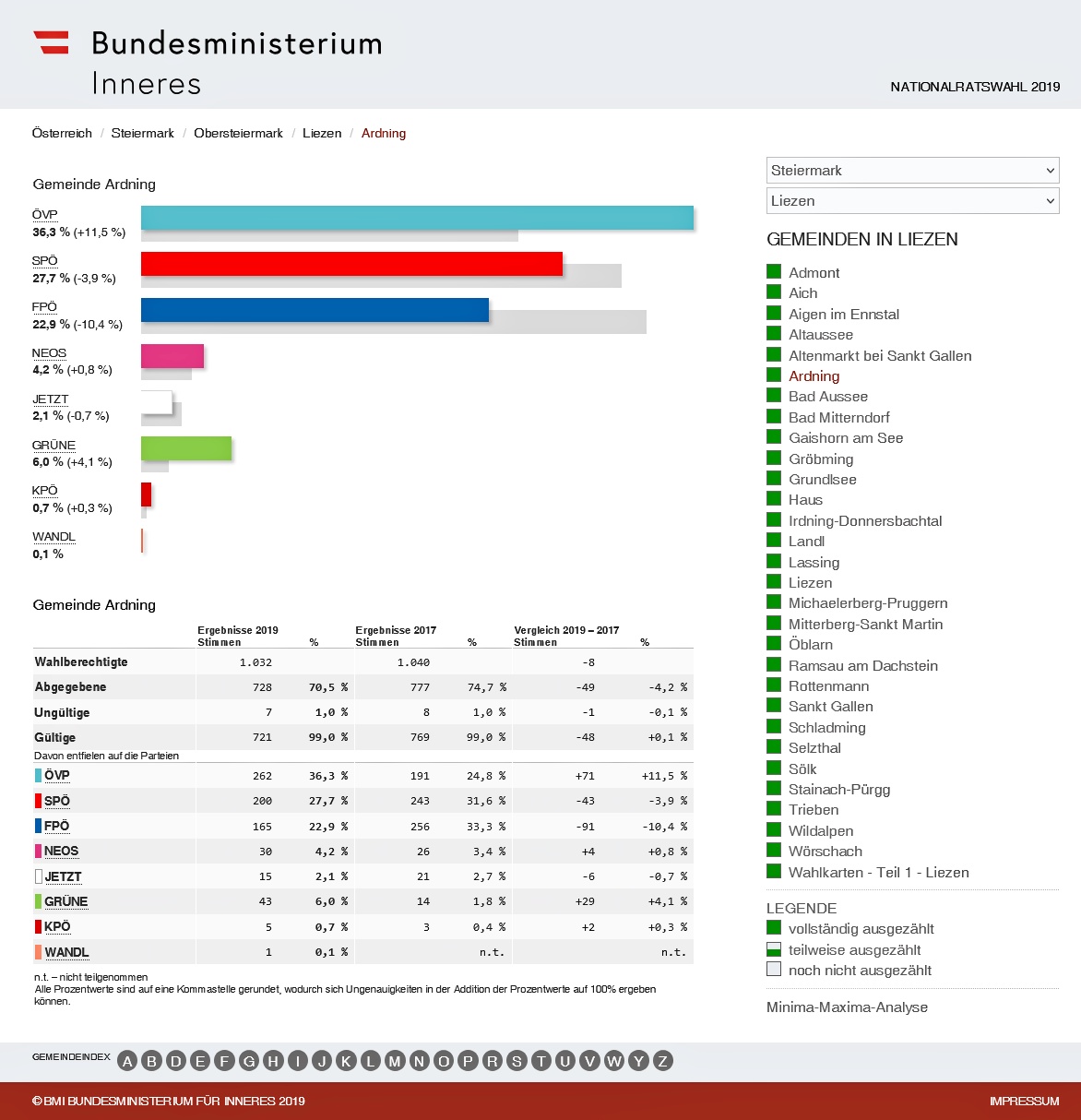Click the Impressum link in footer
Viewport: 1081px width, 1120px height.
click(x=1024, y=1101)
